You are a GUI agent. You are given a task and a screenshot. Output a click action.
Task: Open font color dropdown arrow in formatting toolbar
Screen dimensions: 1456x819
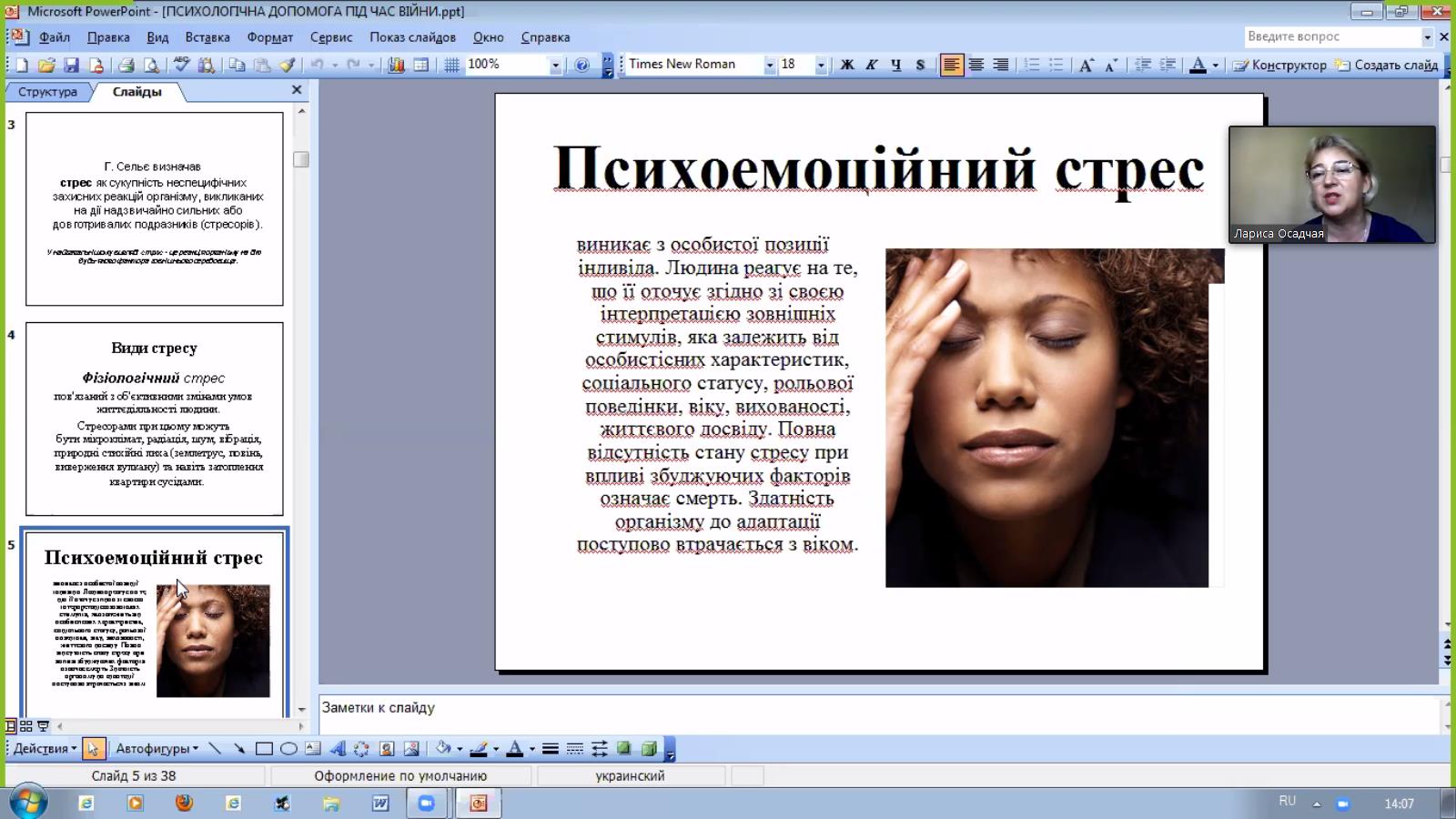pos(1215,65)
